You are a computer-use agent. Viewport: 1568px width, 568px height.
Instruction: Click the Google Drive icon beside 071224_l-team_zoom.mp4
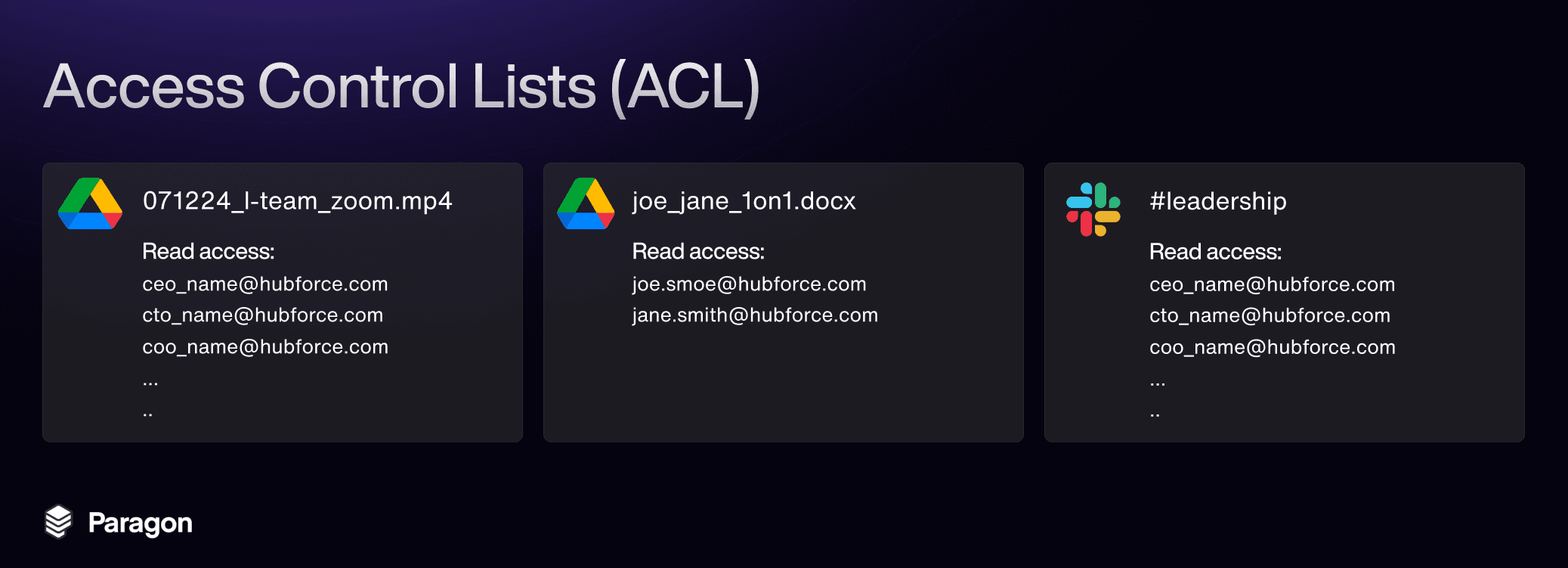click(90, 204)
